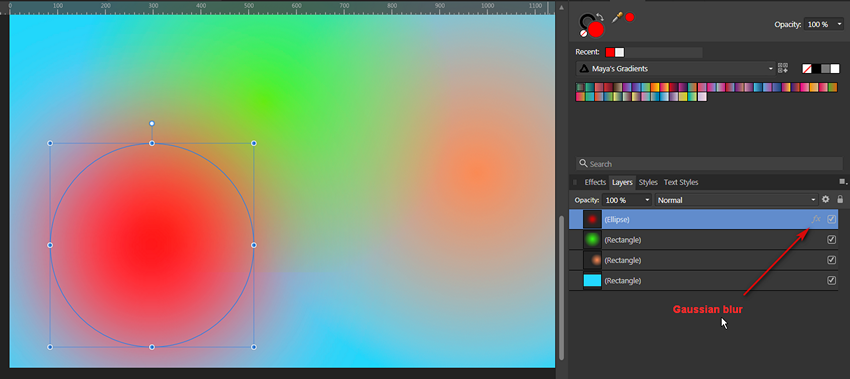850x379 pixels.
Task: Pick last green-orange gradient in top row
Action: [x=833, y=87]
